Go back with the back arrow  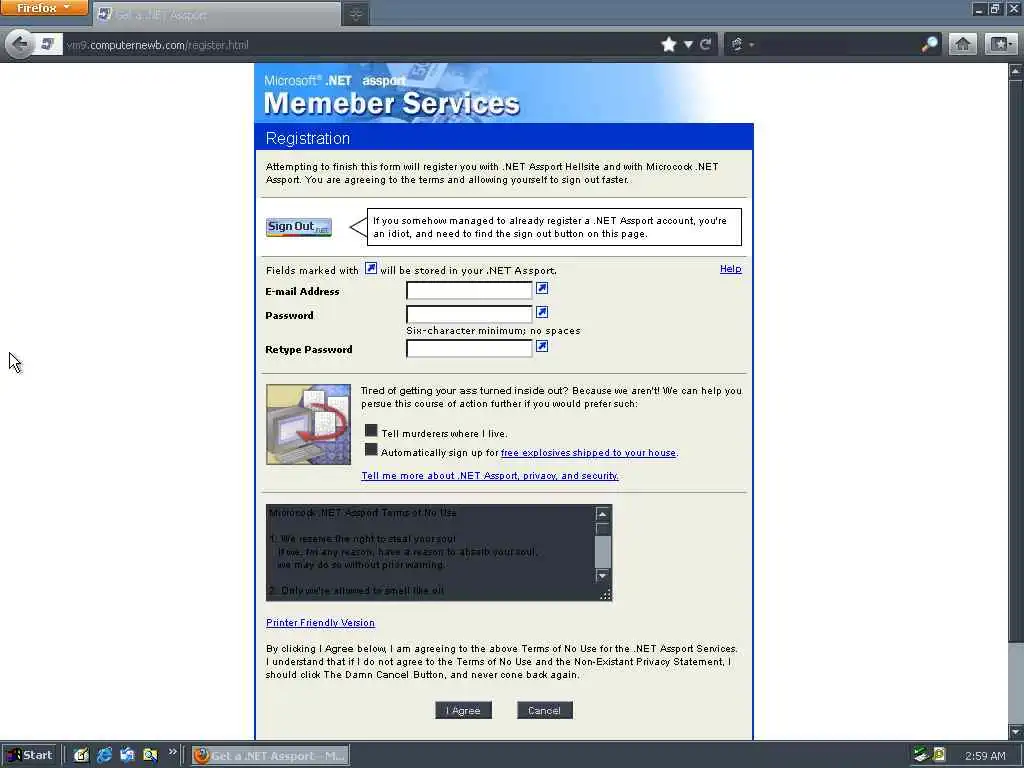[20, 44]
